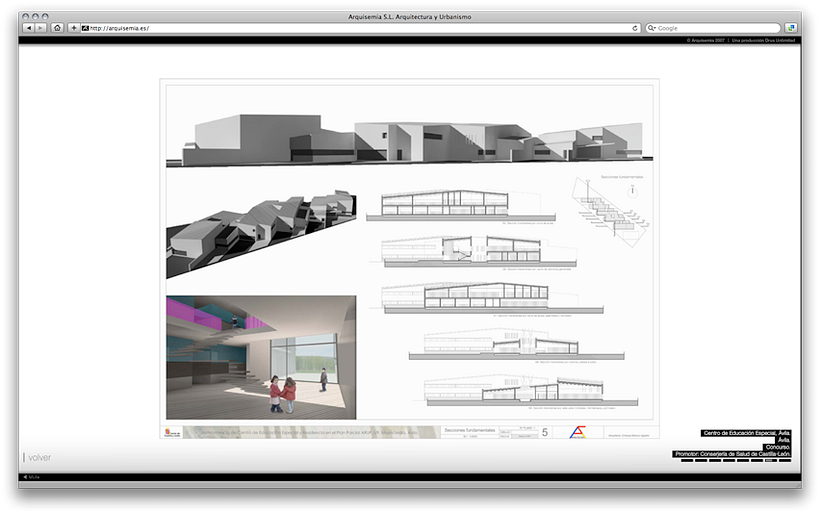Viewport: 820px width, 514px height.
Task: Click 'Promotor: Consejería de Salud' caption
Action: [732, 454]
